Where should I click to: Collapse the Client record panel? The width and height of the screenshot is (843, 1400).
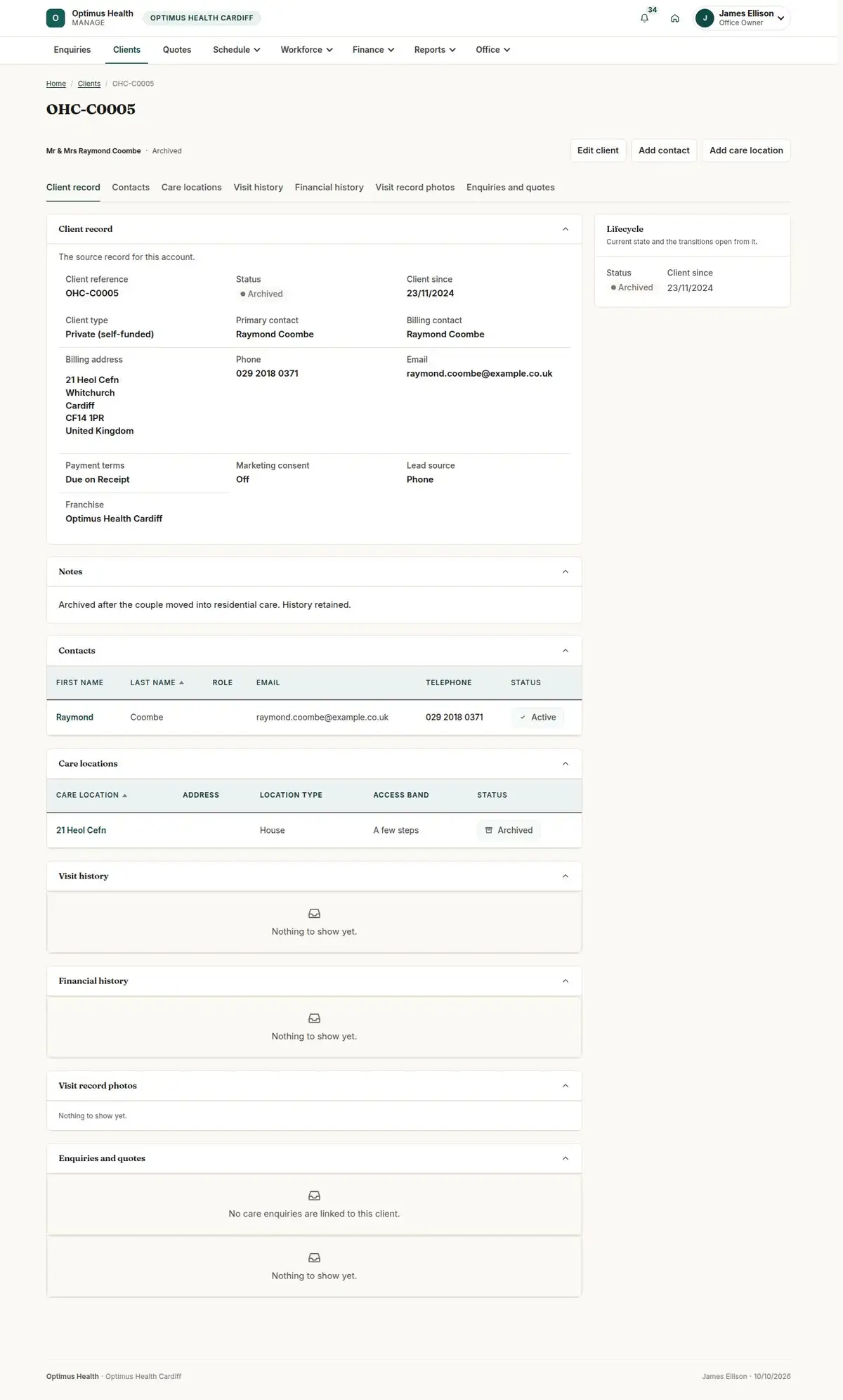566,229
